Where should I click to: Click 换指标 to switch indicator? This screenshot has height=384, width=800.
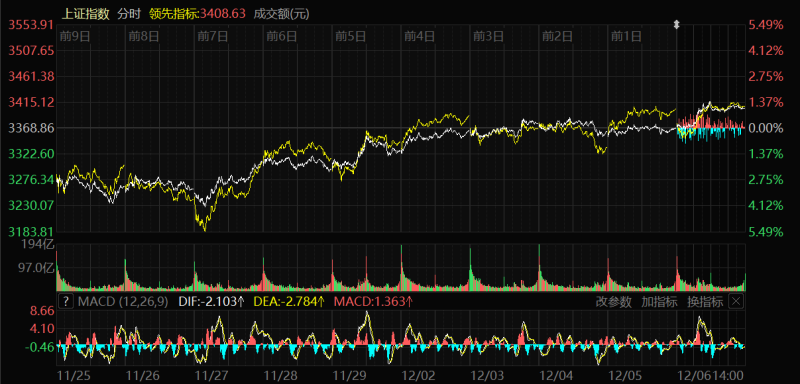pos(705,302)
